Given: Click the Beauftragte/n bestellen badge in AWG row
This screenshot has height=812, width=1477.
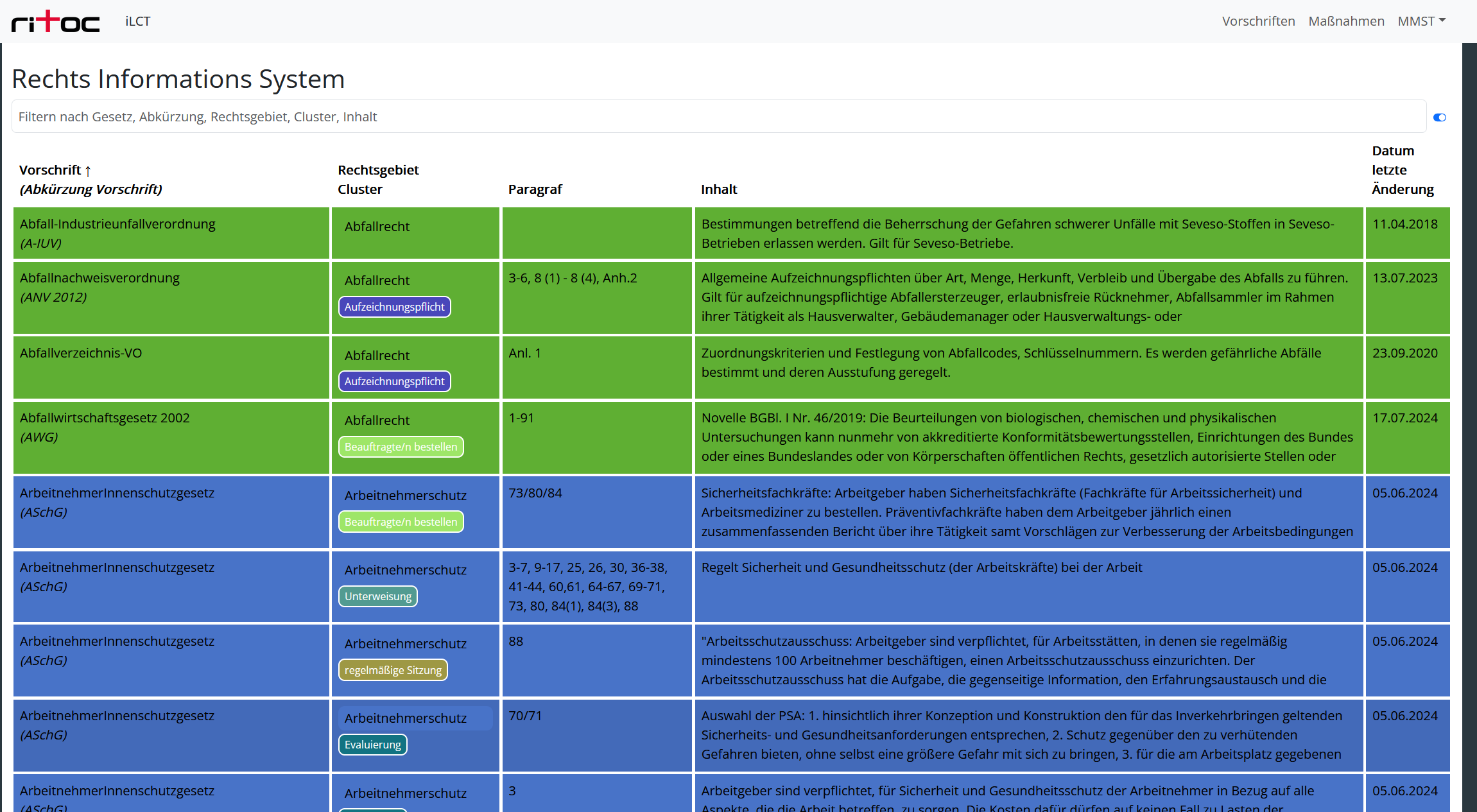Looking at the screenshot, I should click(x=401, y=447).
